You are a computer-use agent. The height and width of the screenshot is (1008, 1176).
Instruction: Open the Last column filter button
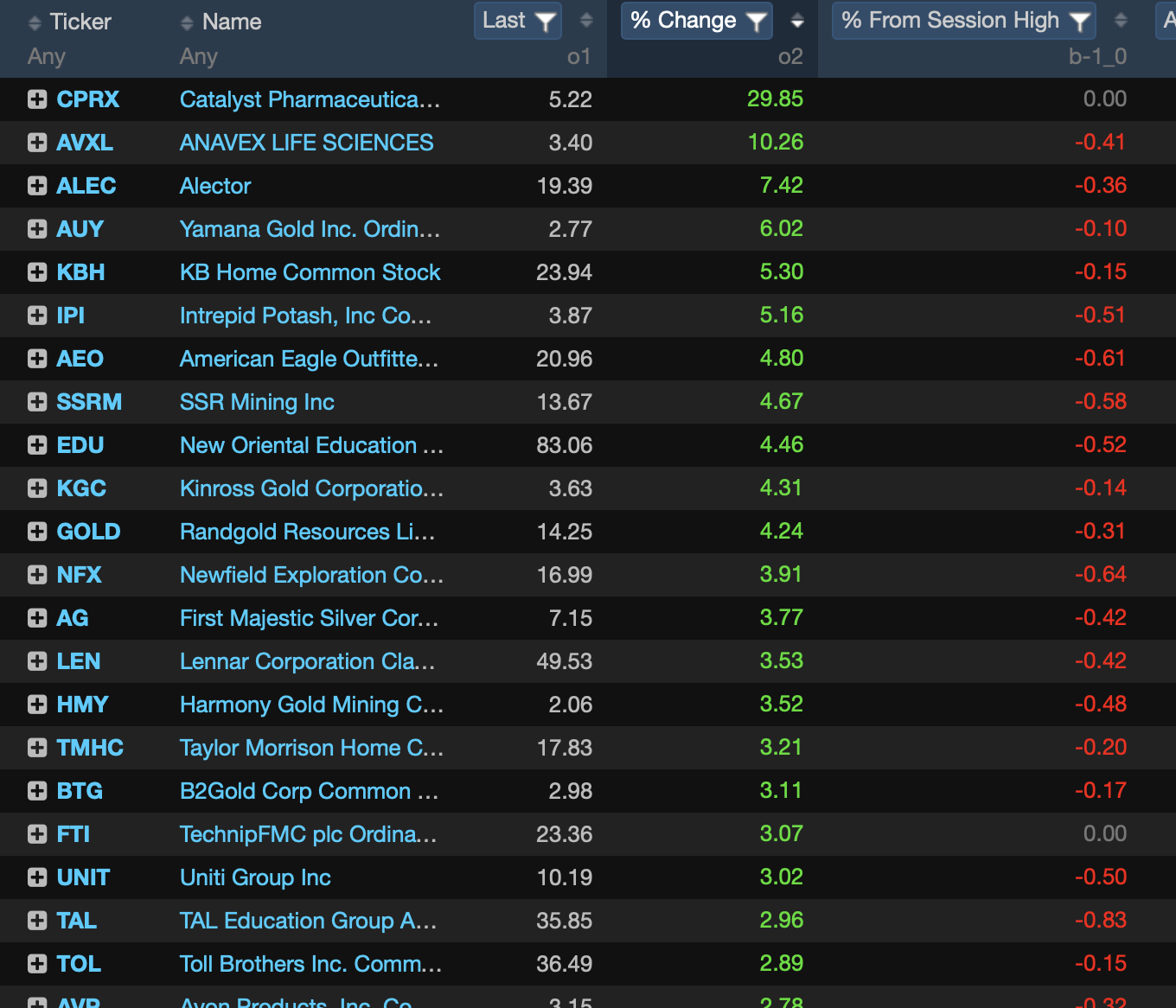[518, 21]
